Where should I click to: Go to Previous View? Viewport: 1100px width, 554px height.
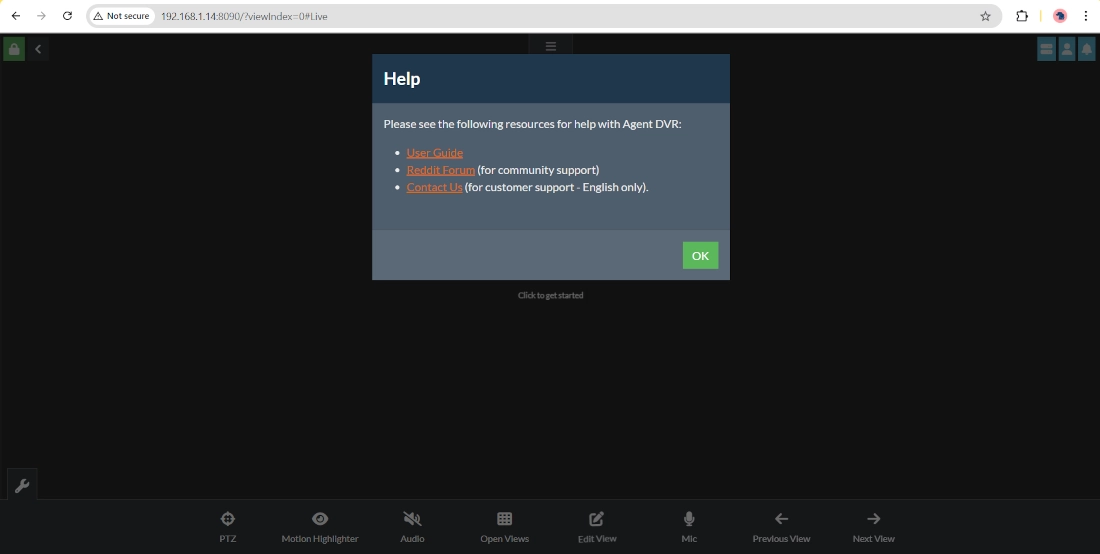(x=782, y=527)
